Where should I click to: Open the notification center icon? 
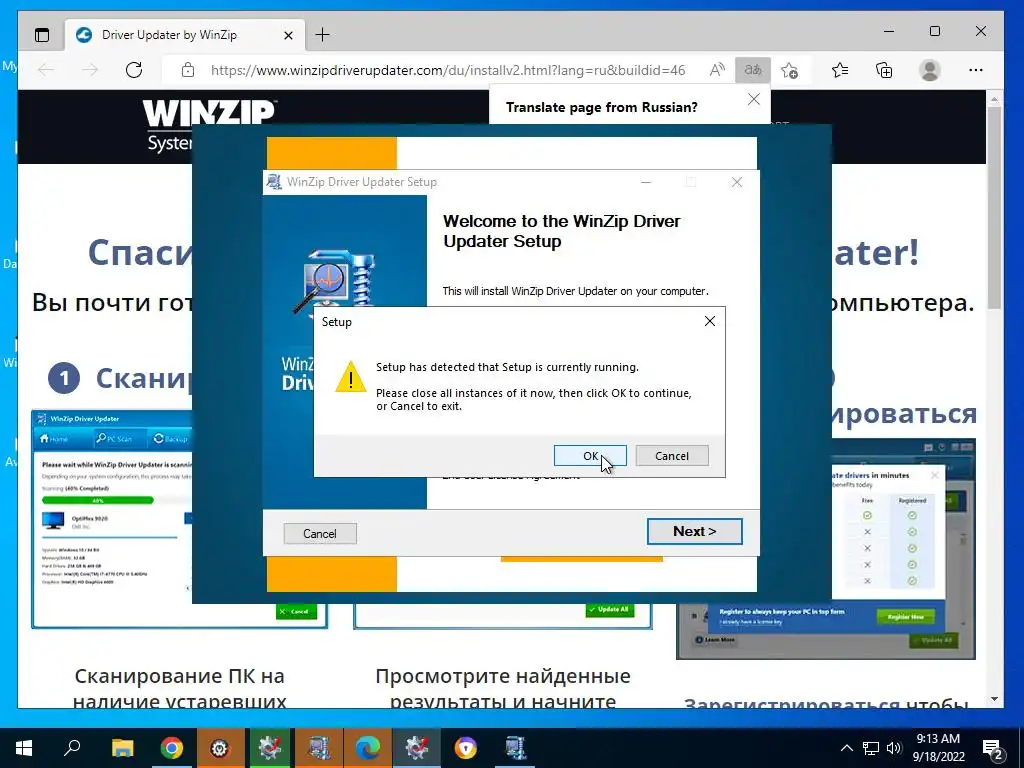(x=993, y=749)
